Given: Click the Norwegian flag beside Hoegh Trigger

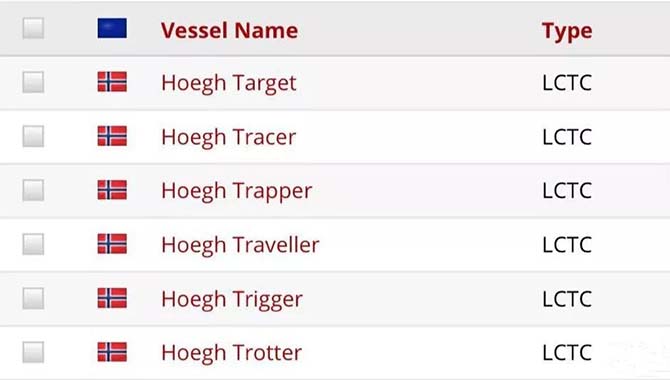Looking at the screenshot, I should [x=112, y=298].
